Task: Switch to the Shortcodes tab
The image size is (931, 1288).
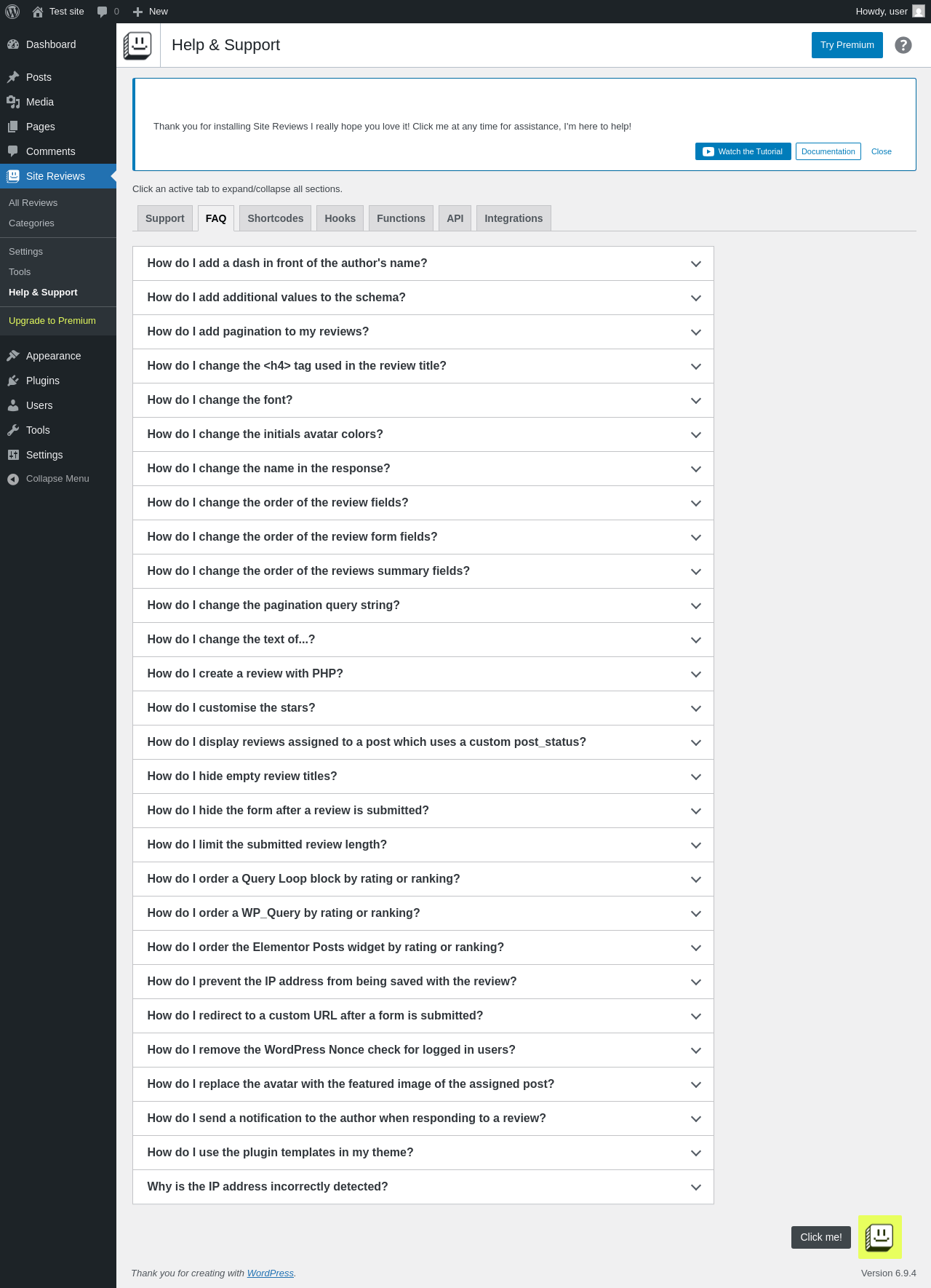Action: (x=275, y=218)
